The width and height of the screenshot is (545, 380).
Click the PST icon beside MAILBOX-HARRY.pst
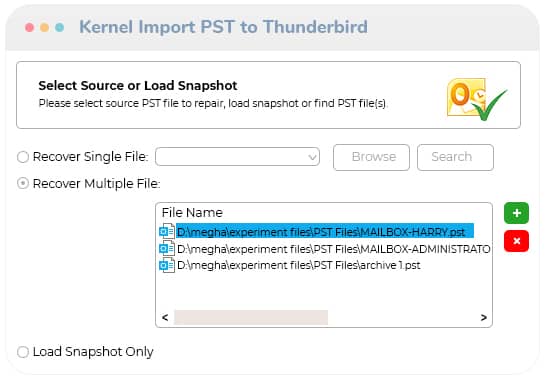pos(167,231)
